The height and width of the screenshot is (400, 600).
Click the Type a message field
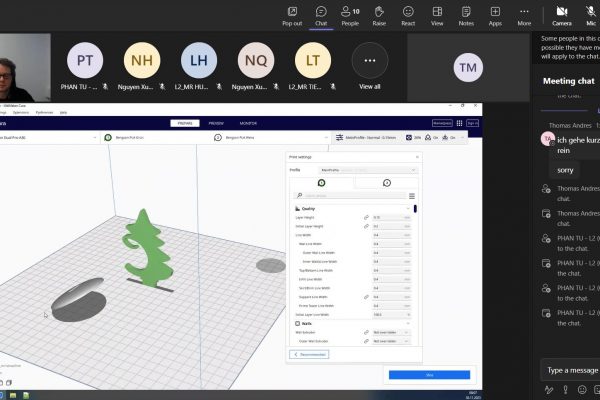[x=572, y=370]
